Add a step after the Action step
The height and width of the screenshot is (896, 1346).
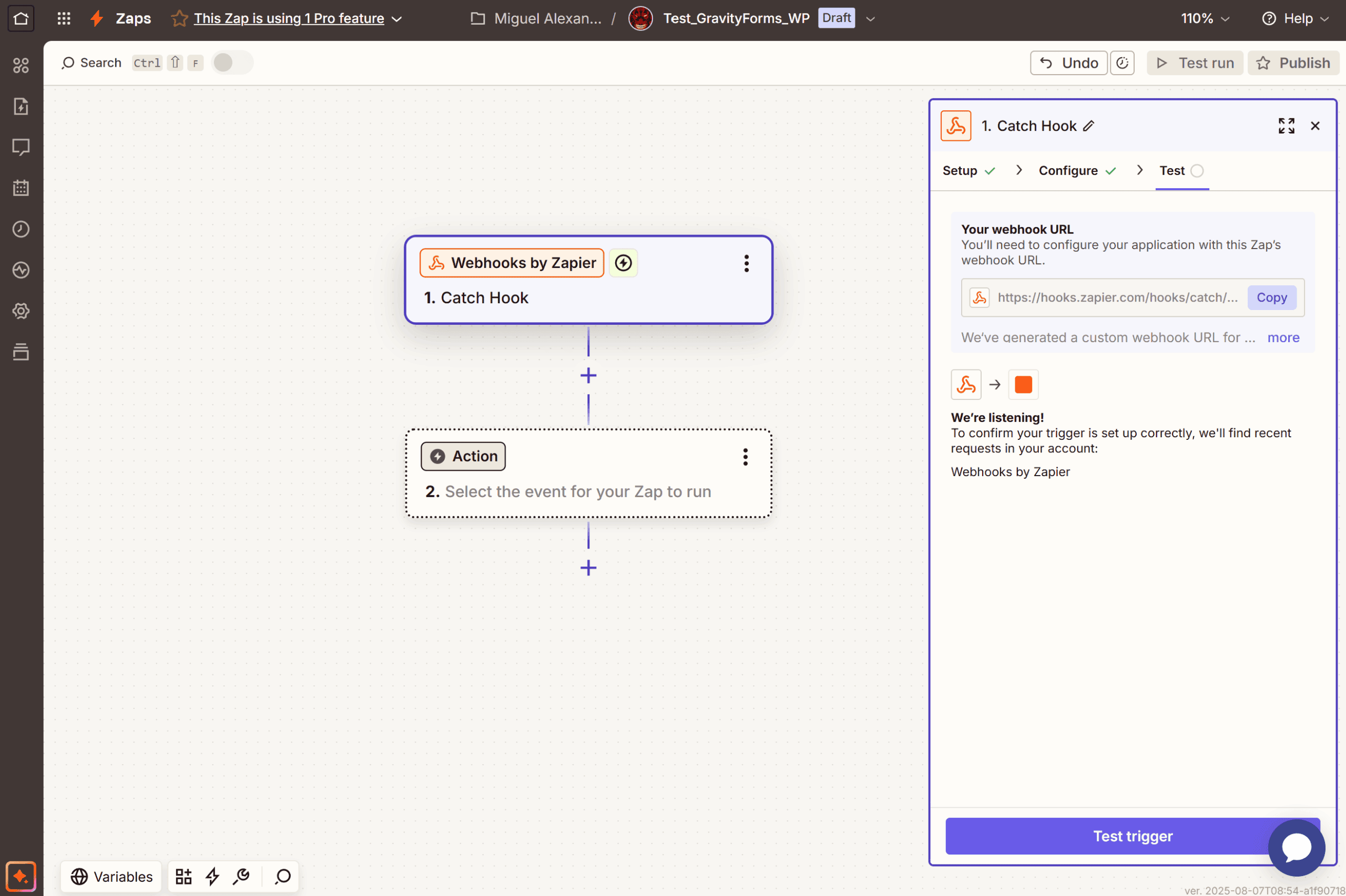point(588,568)
